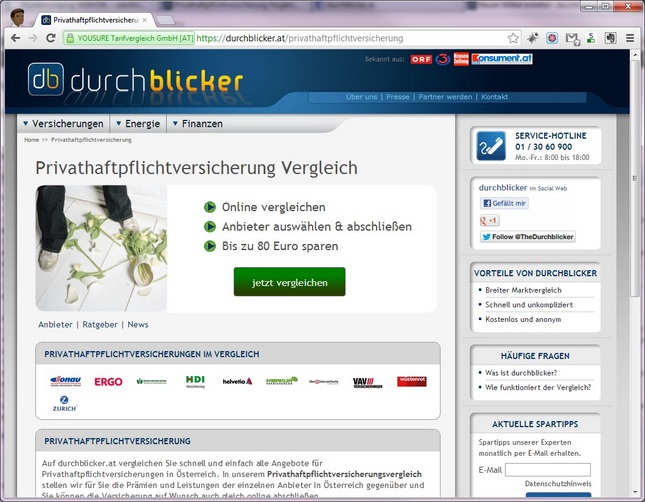Viewport: 645px width, 502px height.
Task: Expand the Finanzen dropdown menu
Action: [x=198, y=123]
